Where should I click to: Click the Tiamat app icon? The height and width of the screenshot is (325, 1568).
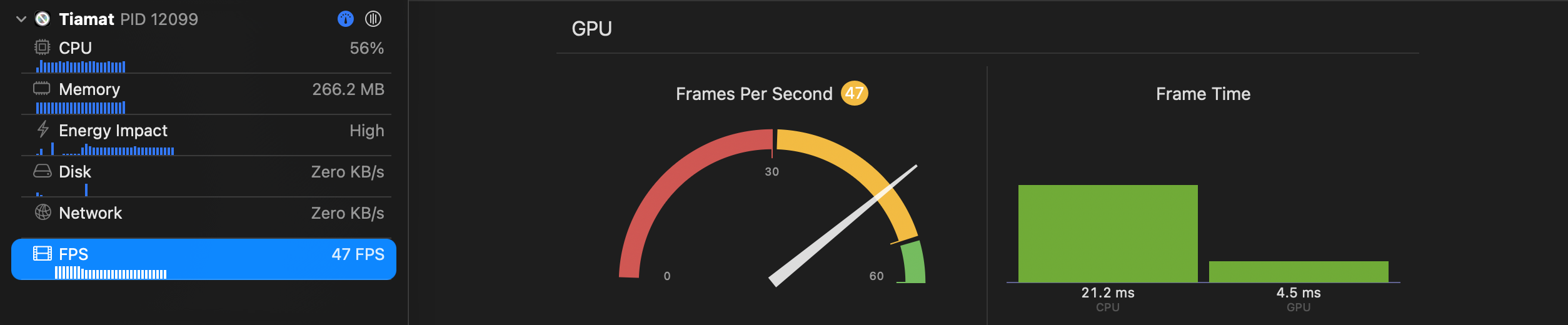43,19
